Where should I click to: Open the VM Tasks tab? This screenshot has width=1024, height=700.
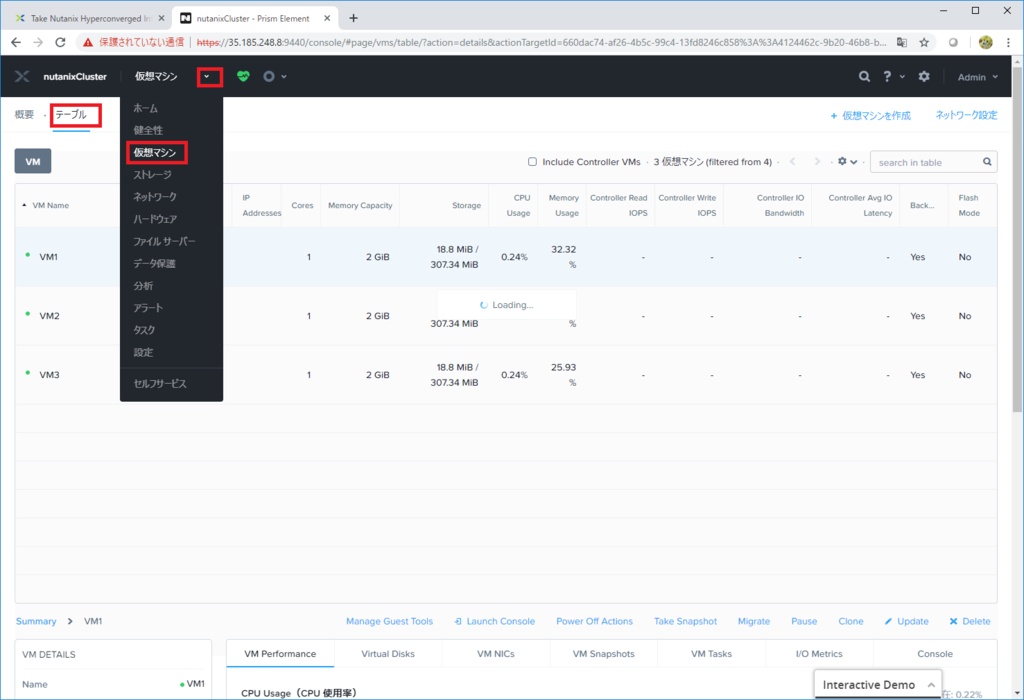[x=711, y=654]
